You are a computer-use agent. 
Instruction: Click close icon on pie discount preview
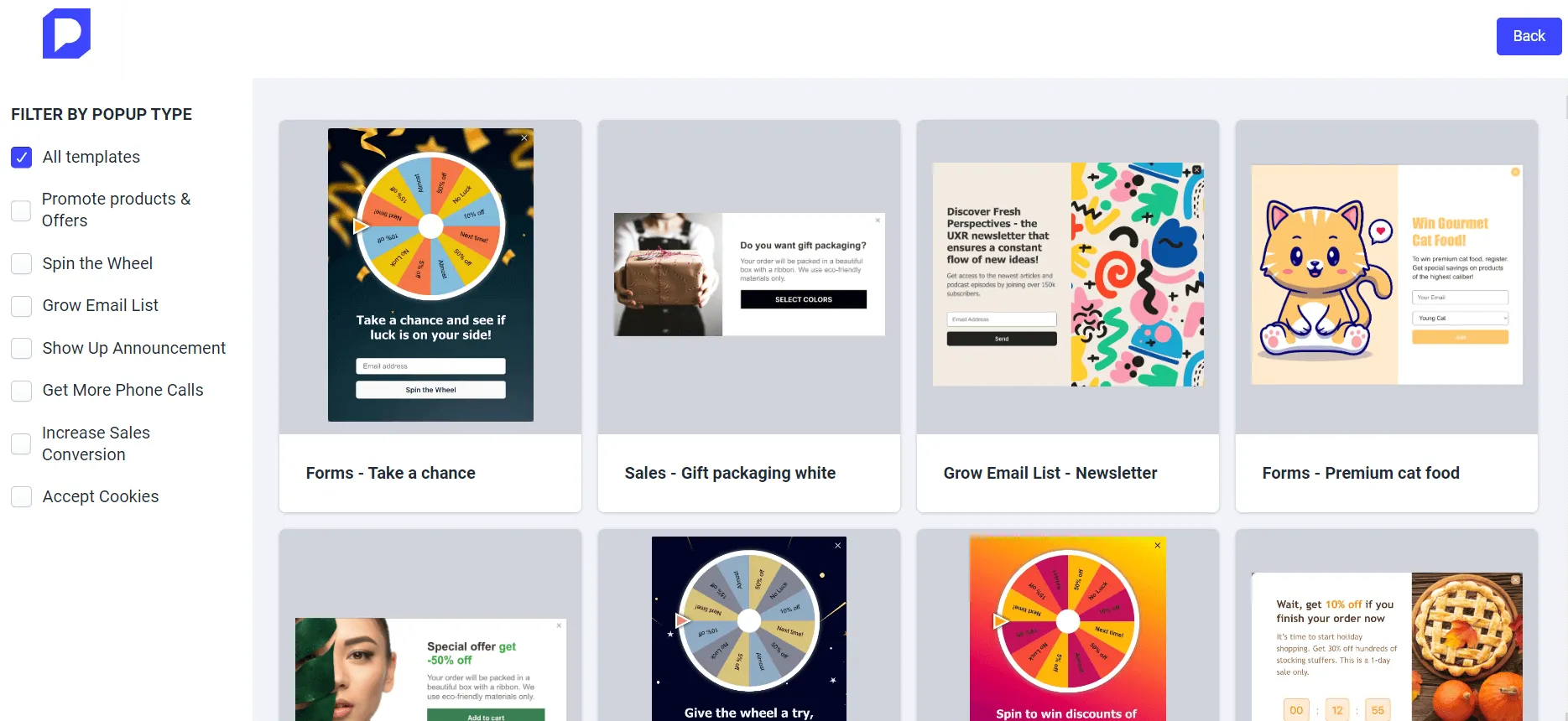click(1515, 579)
